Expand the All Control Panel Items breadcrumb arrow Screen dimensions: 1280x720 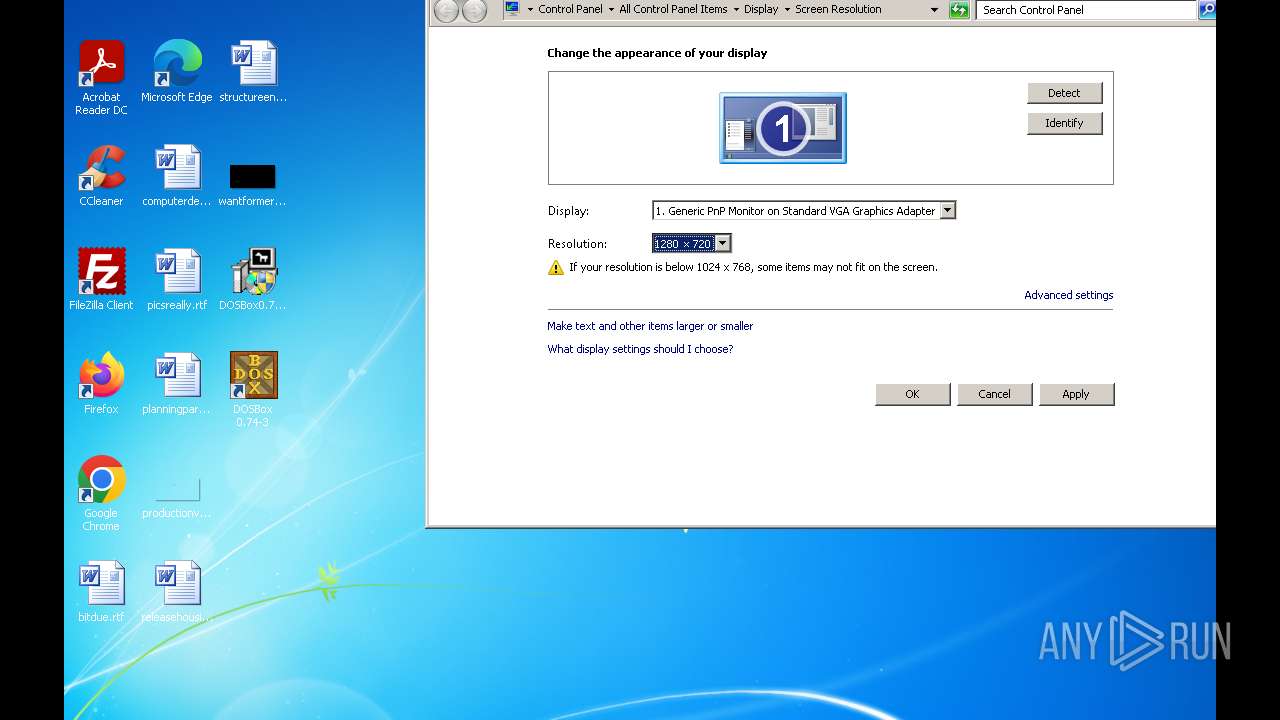pos(735,9)
